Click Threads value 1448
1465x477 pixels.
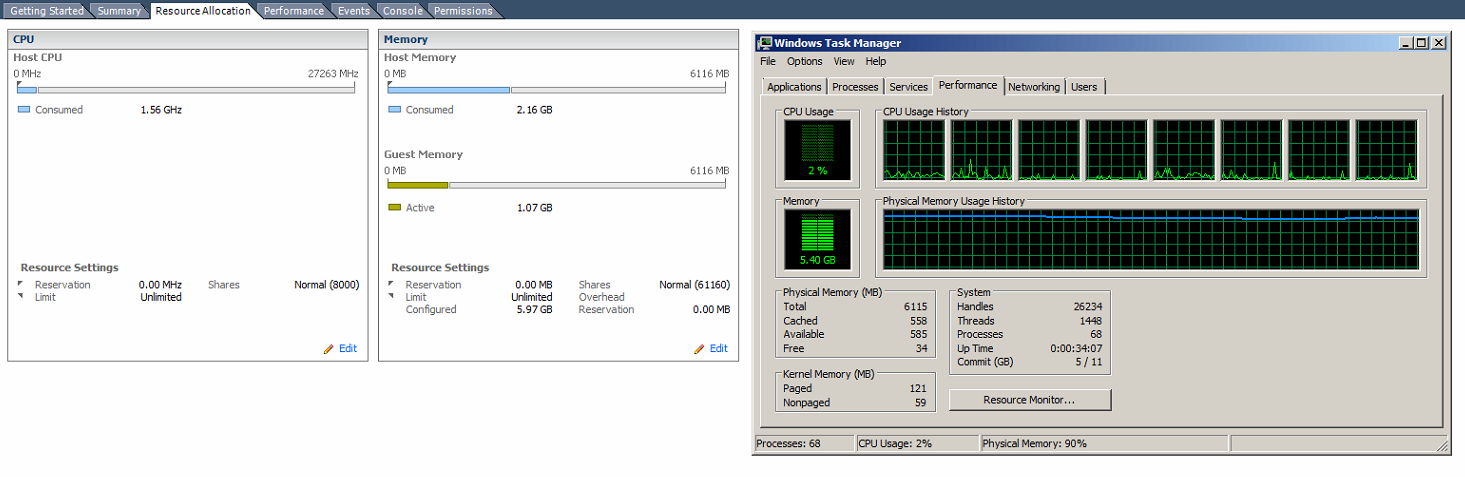(1090, 321)
